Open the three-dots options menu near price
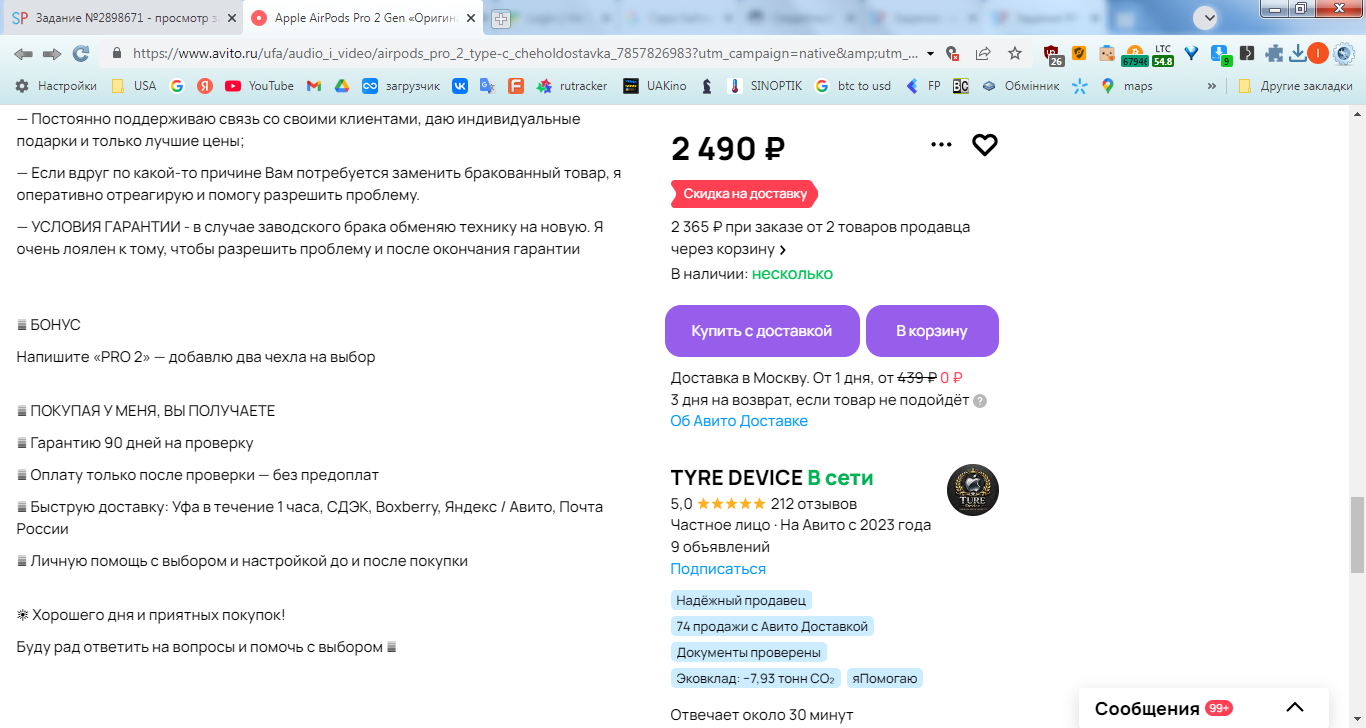This screenshot has height=728, width=1366. point(941,145)
